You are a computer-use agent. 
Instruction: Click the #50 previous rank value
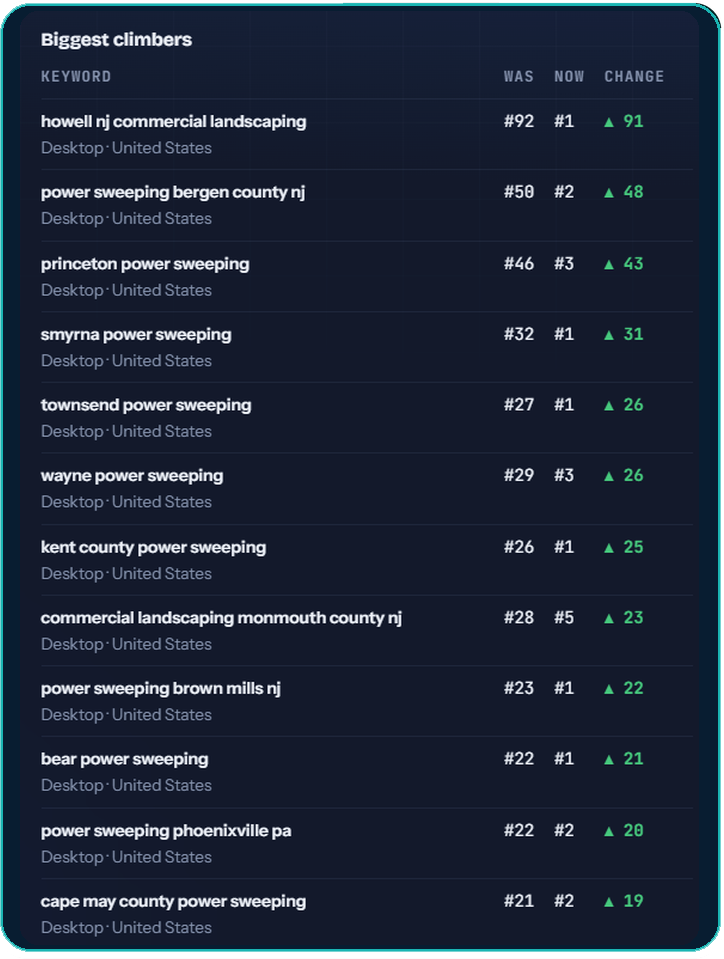[x=519, y=192]
